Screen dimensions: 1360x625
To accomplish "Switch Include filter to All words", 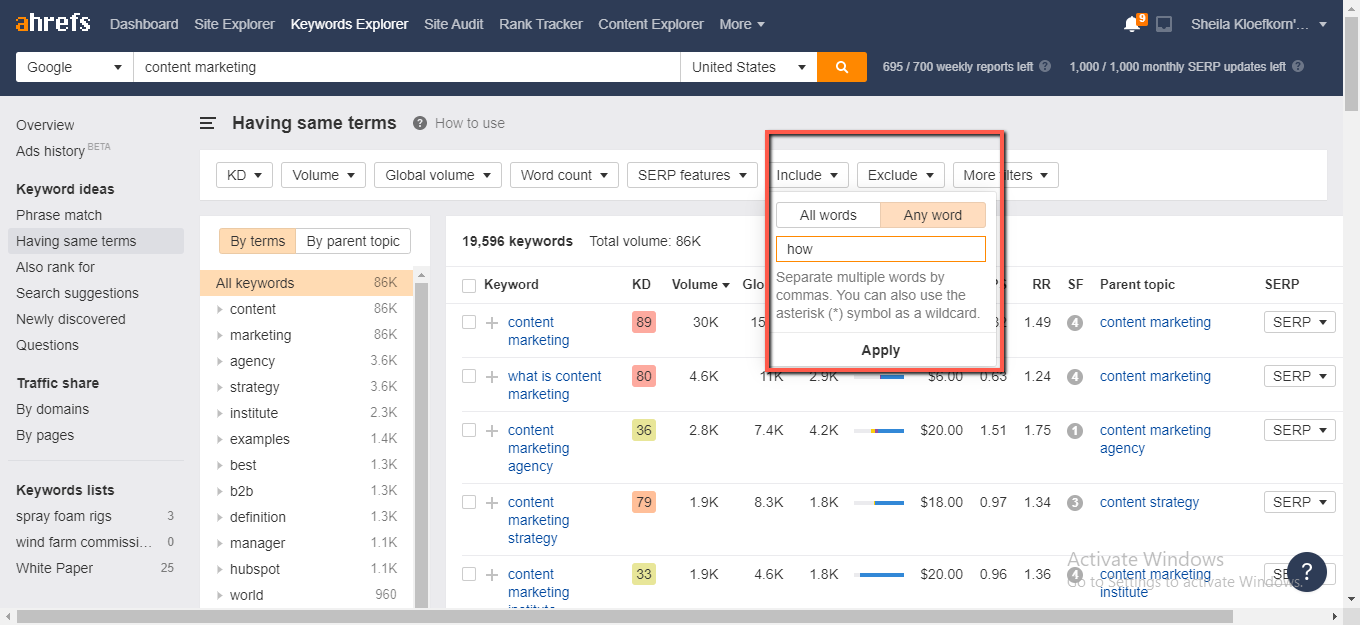I will [828, 215].
